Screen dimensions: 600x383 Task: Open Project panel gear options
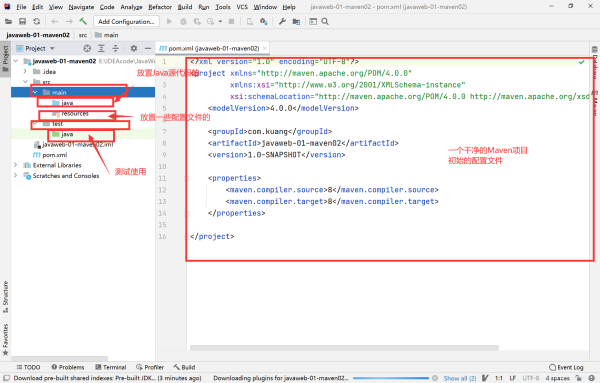point(134,48)
